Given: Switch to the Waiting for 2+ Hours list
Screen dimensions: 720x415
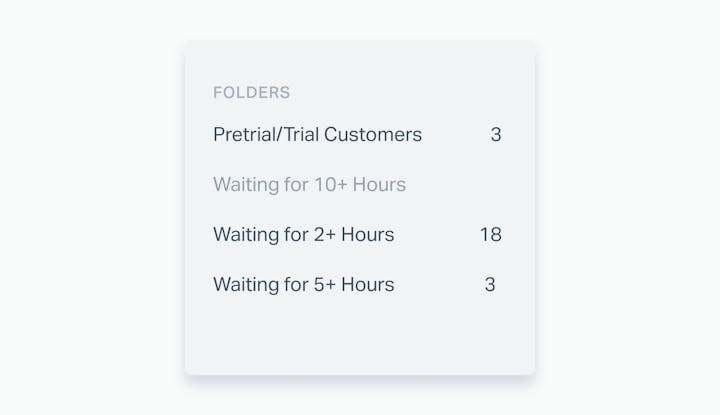Looking at the screenshot, I should point(303,235).
